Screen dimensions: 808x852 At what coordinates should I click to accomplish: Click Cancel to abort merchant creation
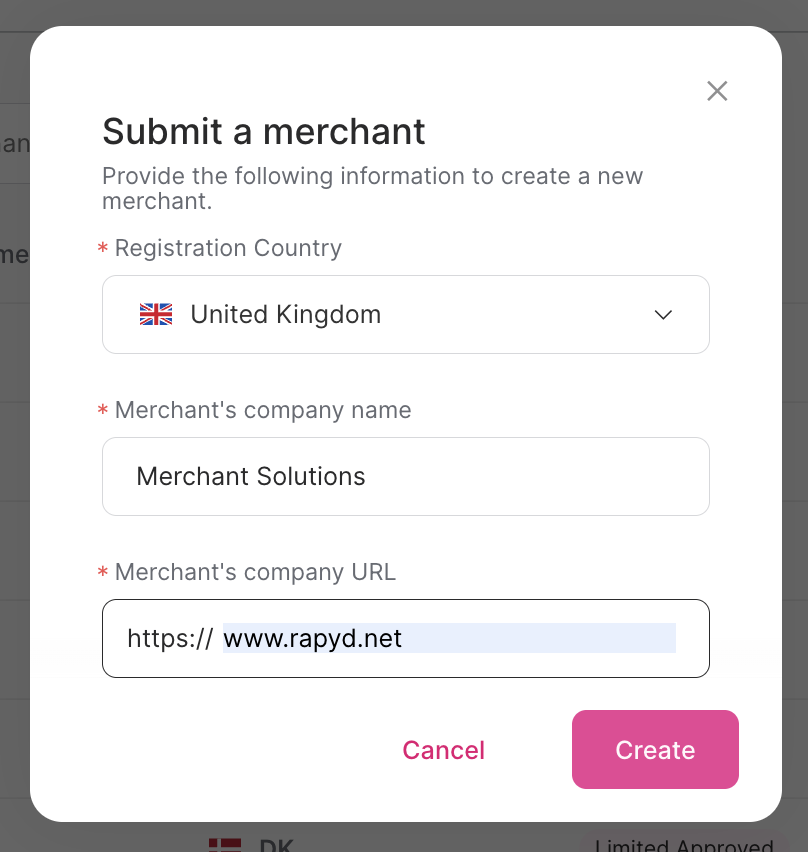point(443,750)
